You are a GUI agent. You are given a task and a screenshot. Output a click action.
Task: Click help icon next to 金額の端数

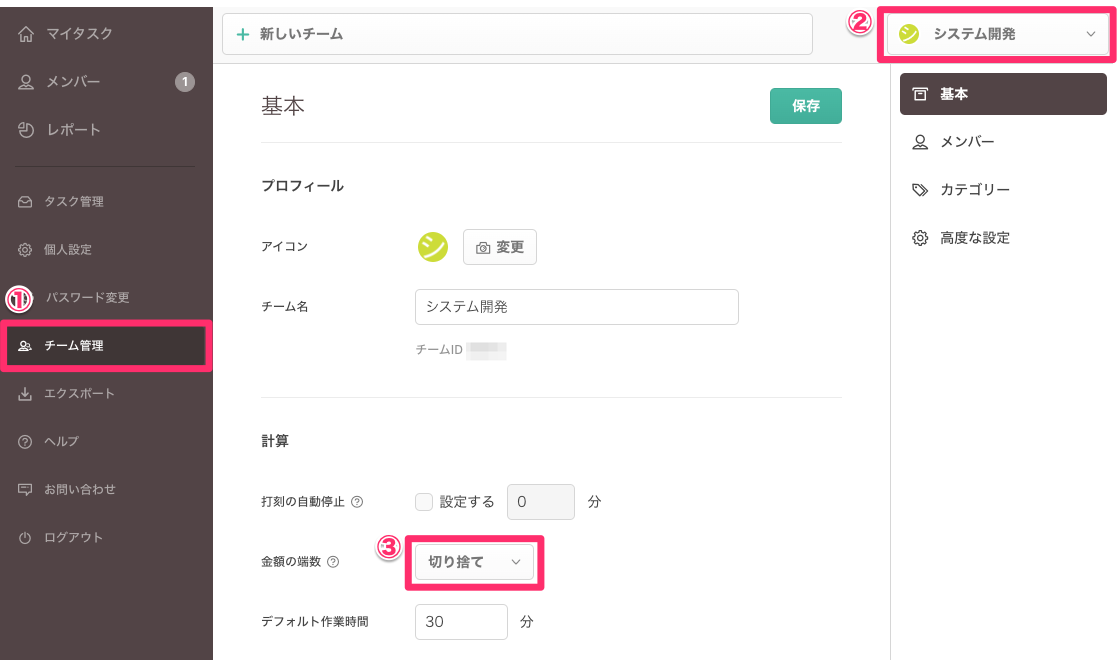point(333,562)
